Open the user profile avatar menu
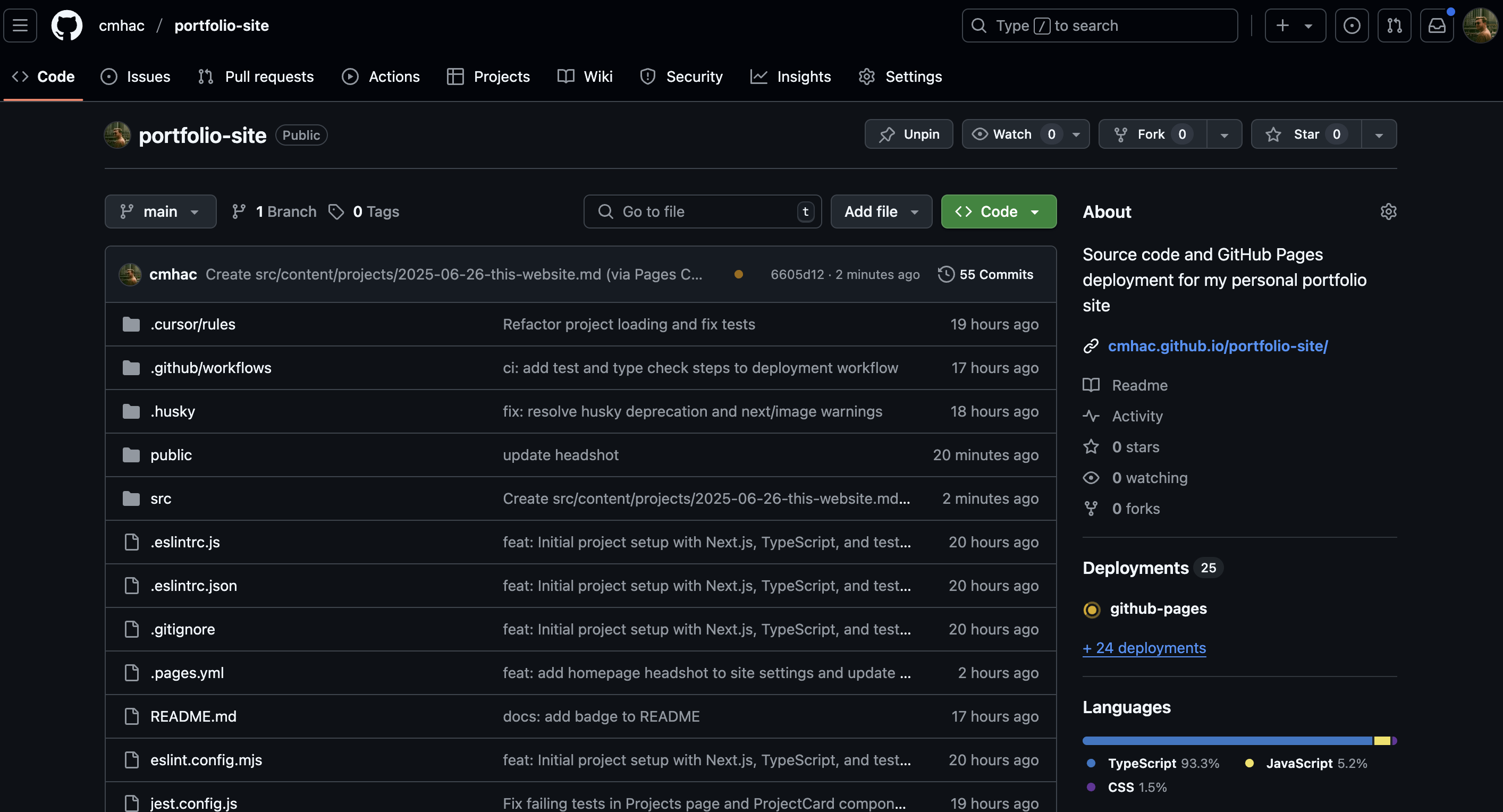The width and height of the screenshot is (1503, 812). tap(1480, 26)
